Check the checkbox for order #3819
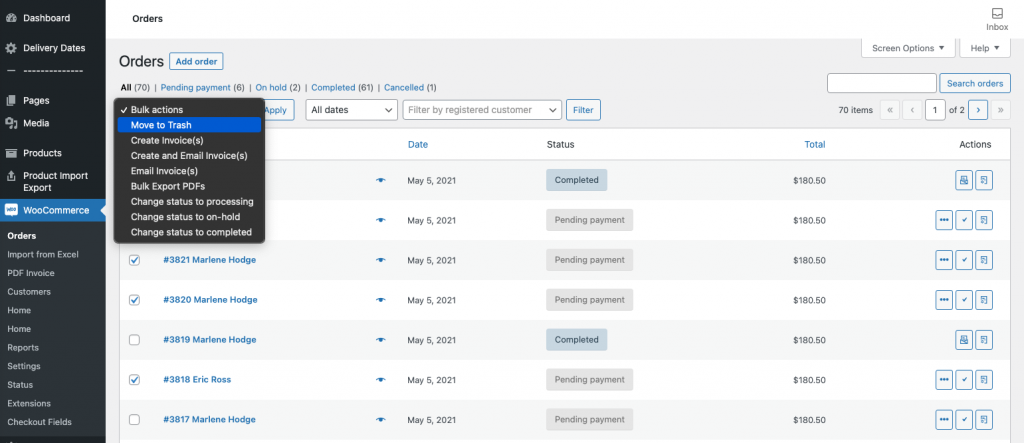The height and width of the screenshot is (443, 1024). 135,340
